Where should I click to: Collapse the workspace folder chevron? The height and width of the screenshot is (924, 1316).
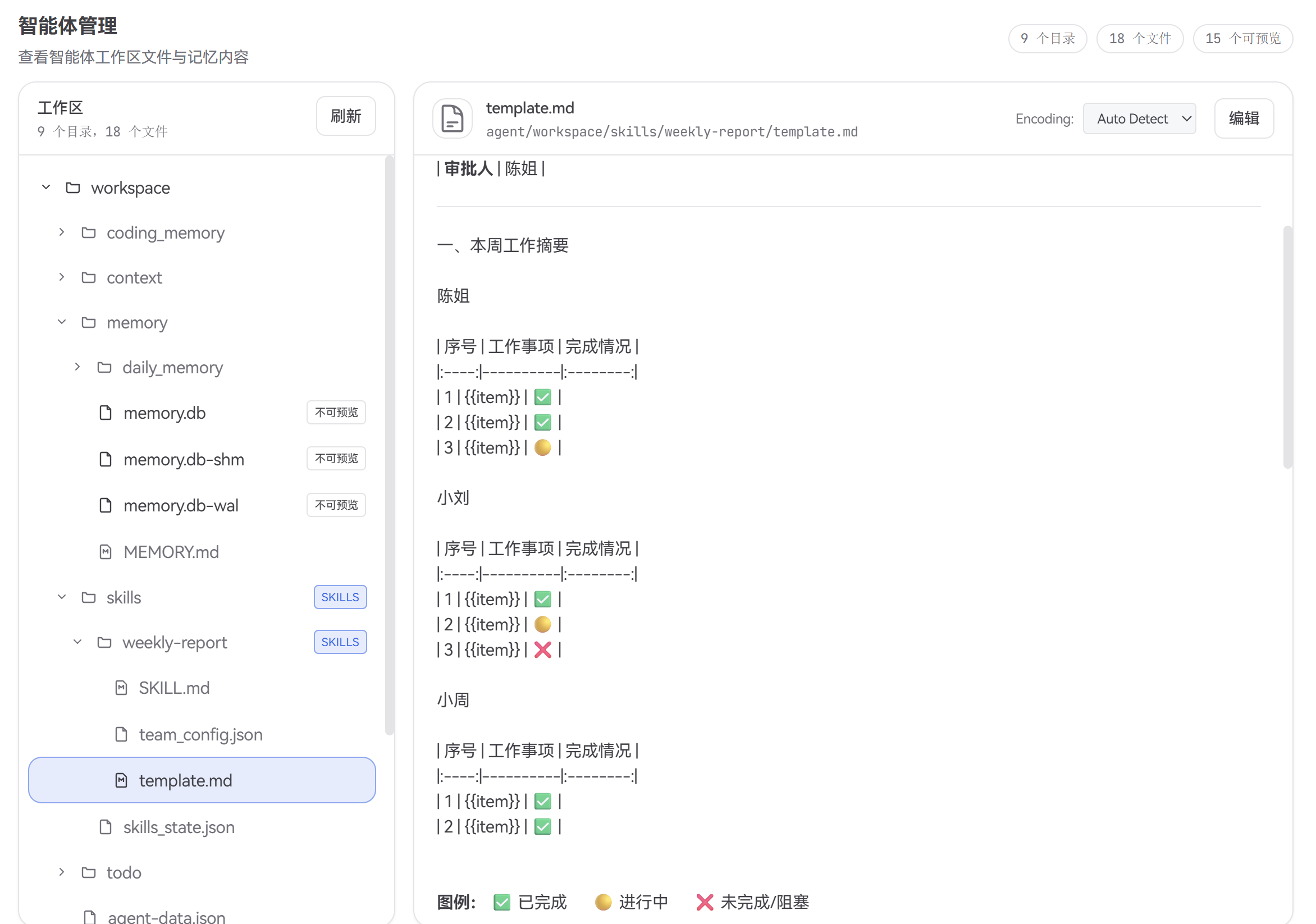[x=47, y=187]
